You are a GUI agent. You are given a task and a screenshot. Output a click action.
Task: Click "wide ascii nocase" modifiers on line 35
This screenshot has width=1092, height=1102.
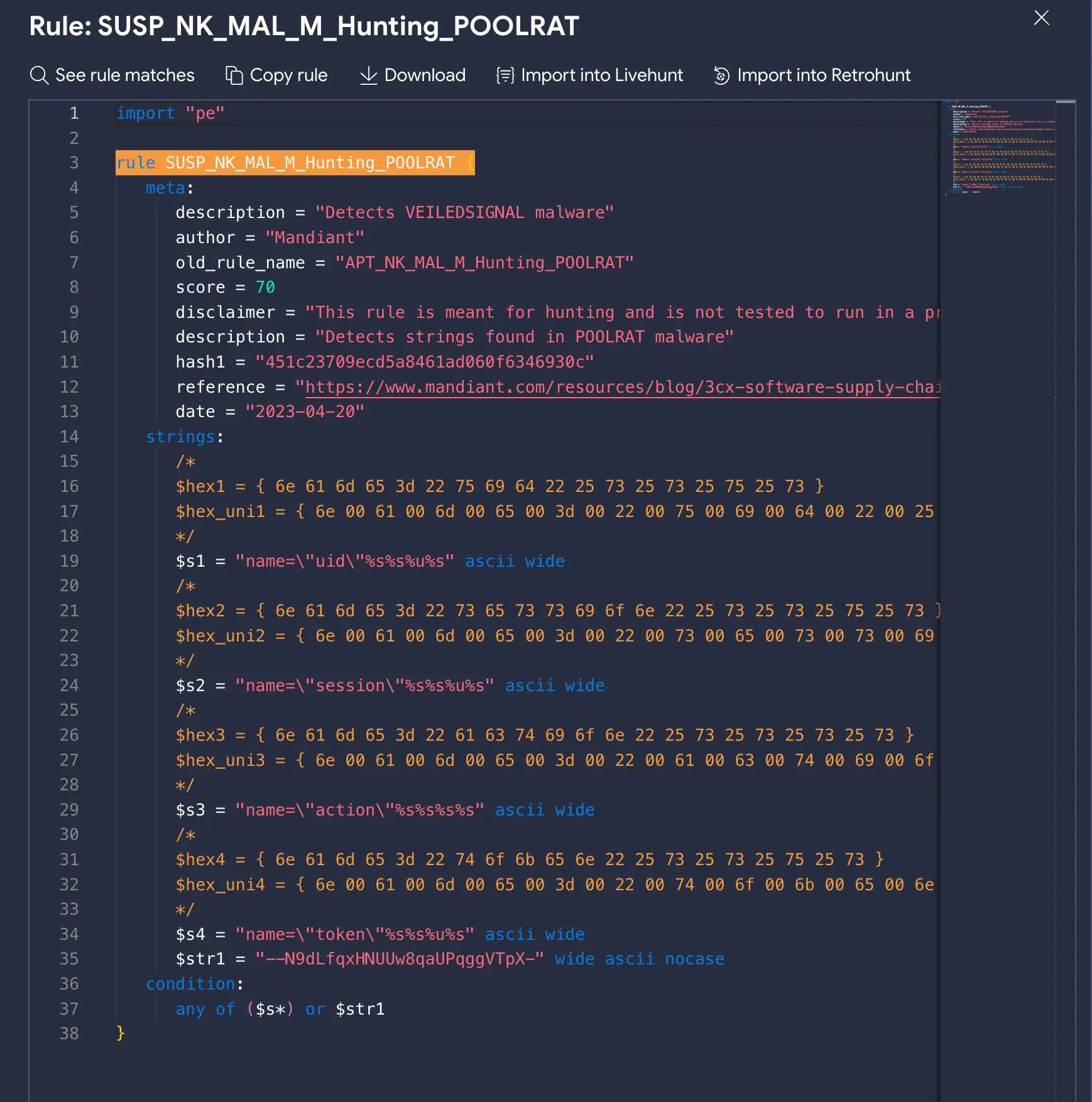640,959
